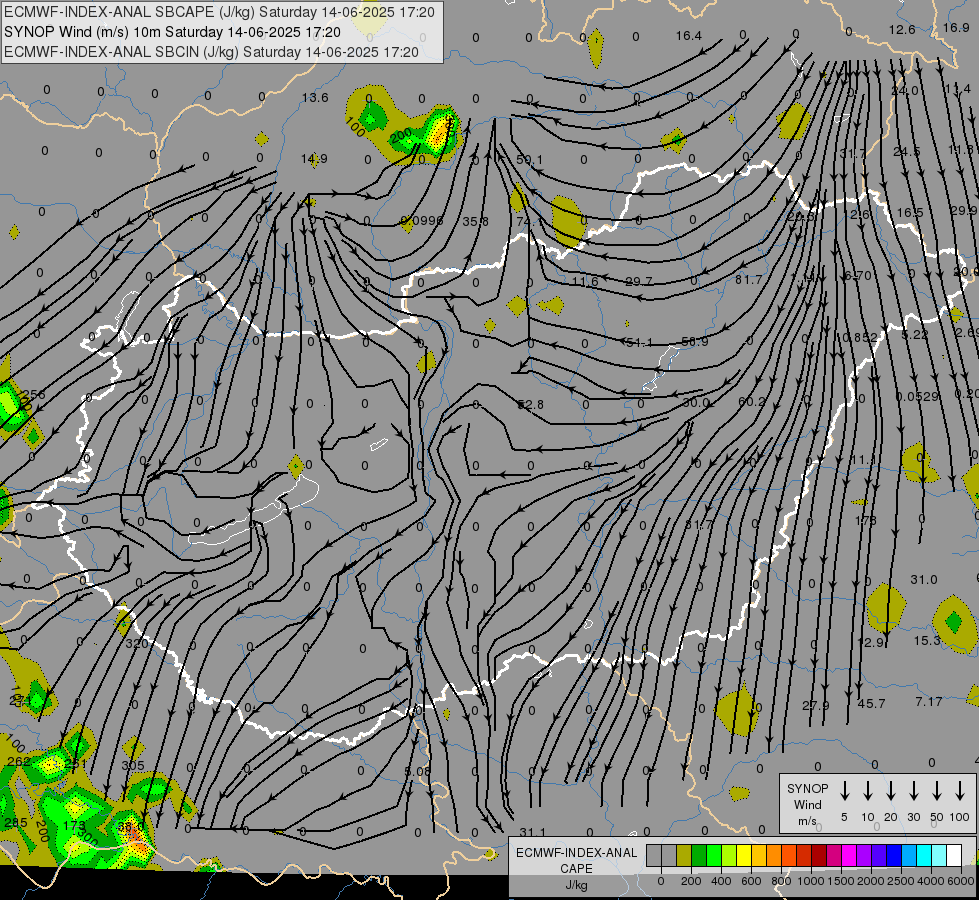
Task: Click the 6000 tick on the CAPE scale
Action: 961,881
